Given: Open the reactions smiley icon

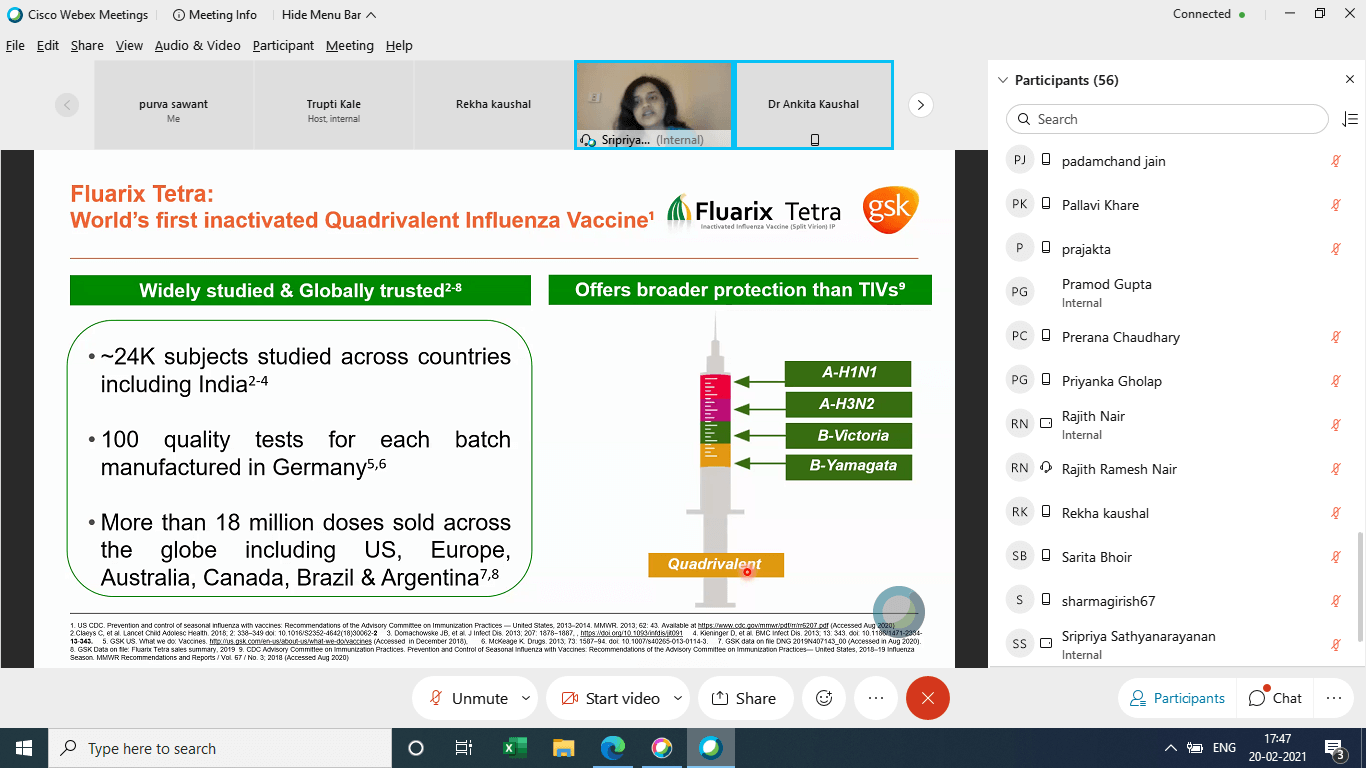Looking at the screenshot, I should point(824,698).
